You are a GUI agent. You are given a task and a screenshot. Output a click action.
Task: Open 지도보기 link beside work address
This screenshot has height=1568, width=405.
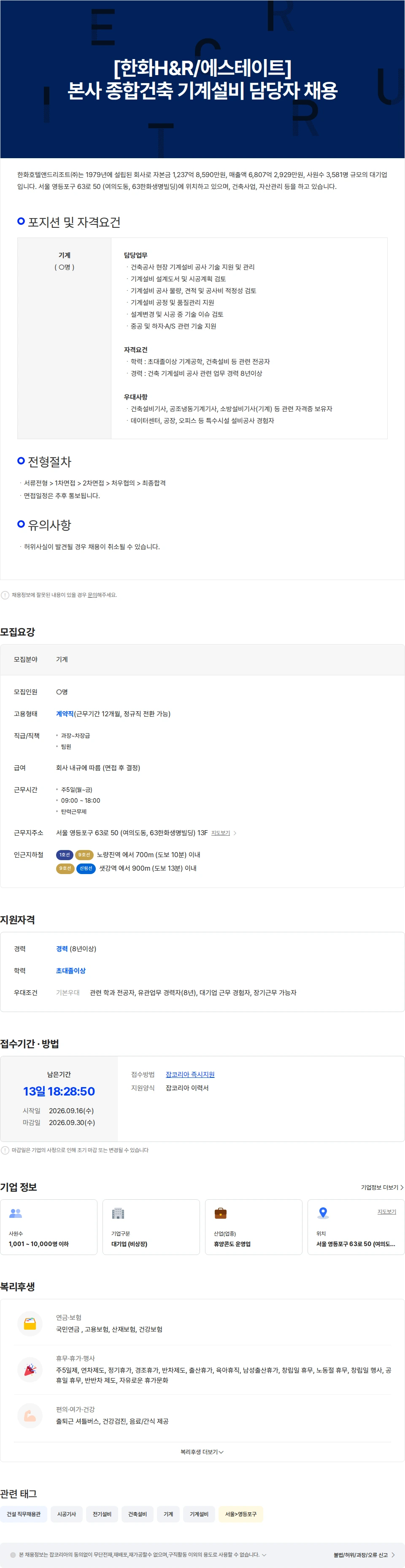(x=221, y=833)
